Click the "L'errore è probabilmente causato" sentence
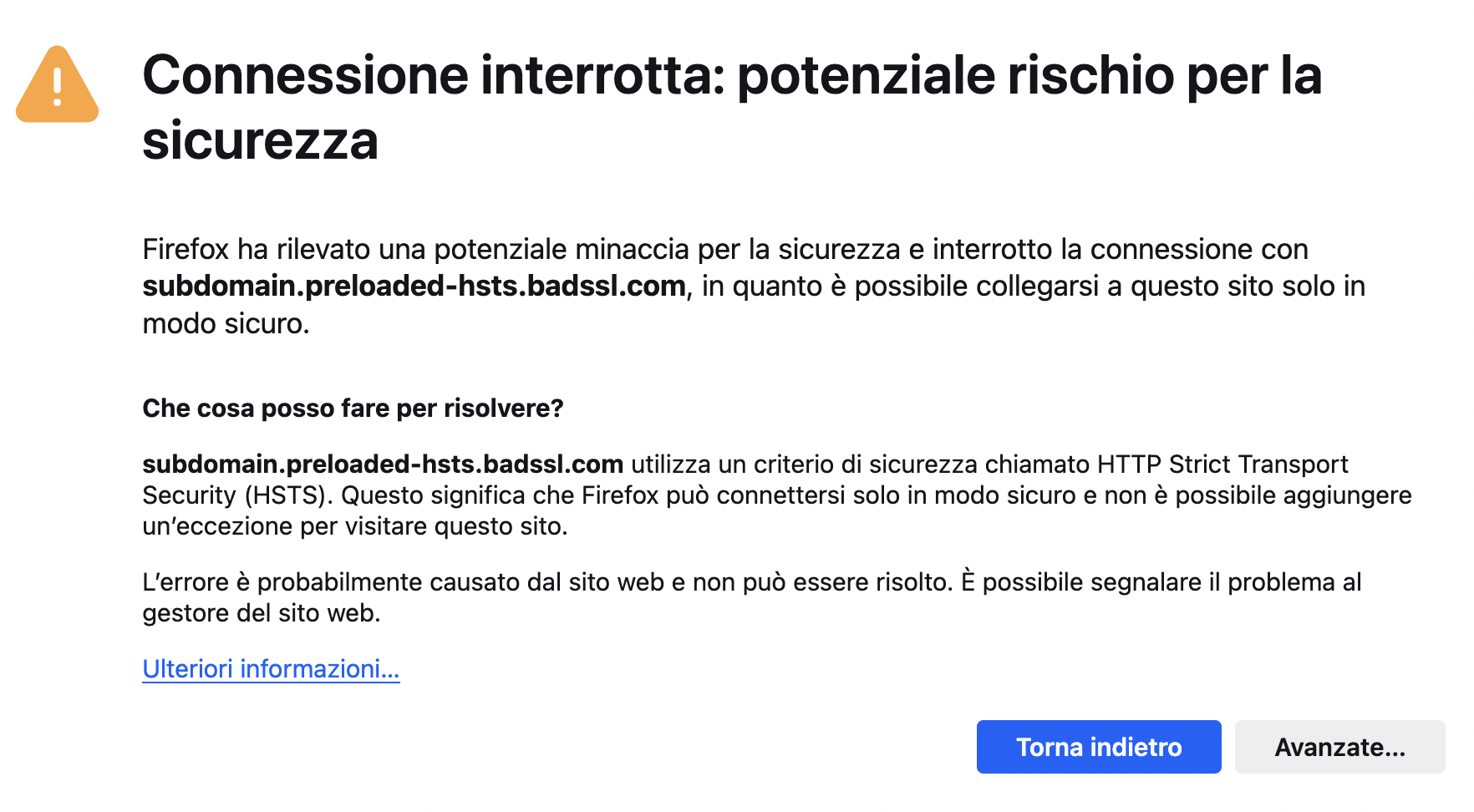The width and height of the screenshot is (1474, 812). [334, 582]
